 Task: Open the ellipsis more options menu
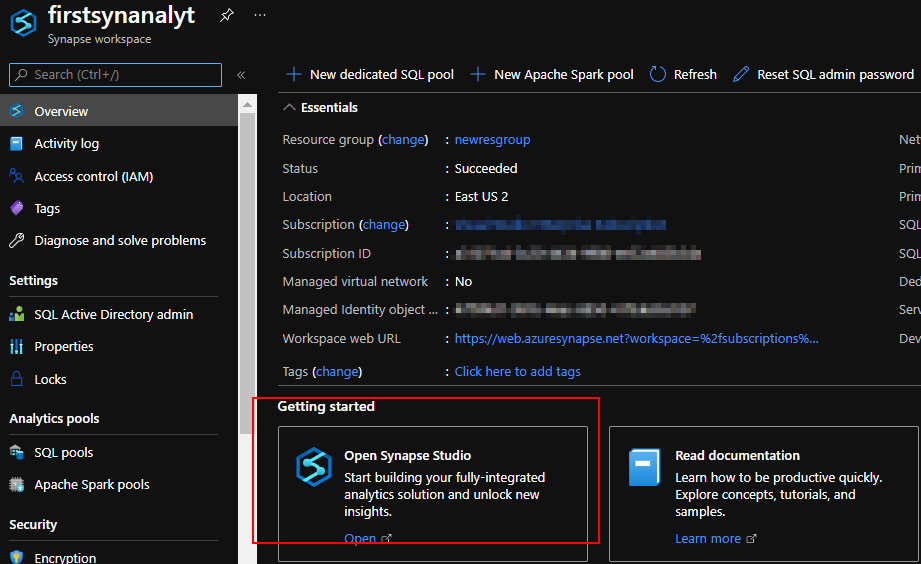260,15
